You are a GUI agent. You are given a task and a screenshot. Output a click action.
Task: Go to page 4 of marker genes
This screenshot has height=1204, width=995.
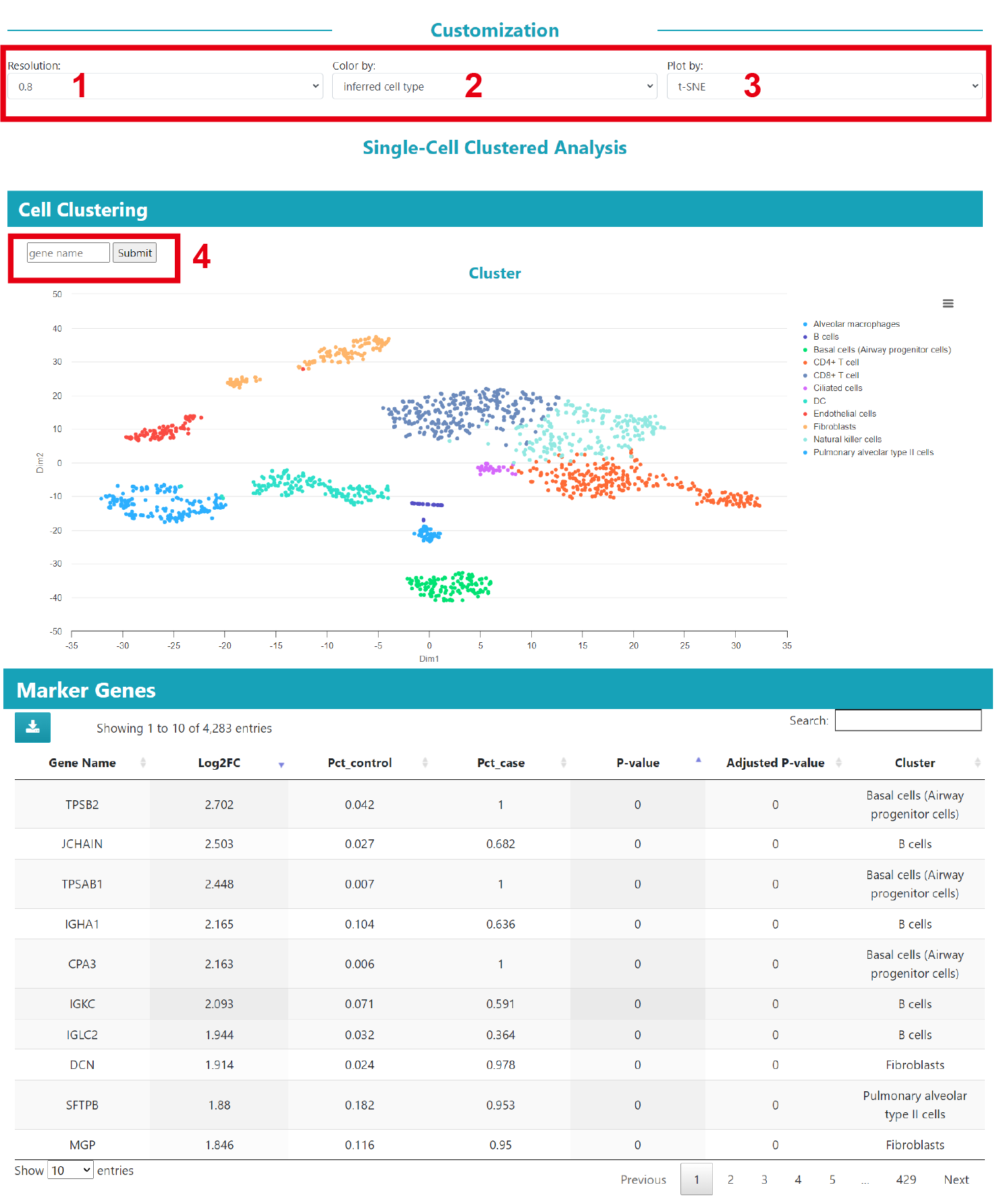tap(798, 1180)
